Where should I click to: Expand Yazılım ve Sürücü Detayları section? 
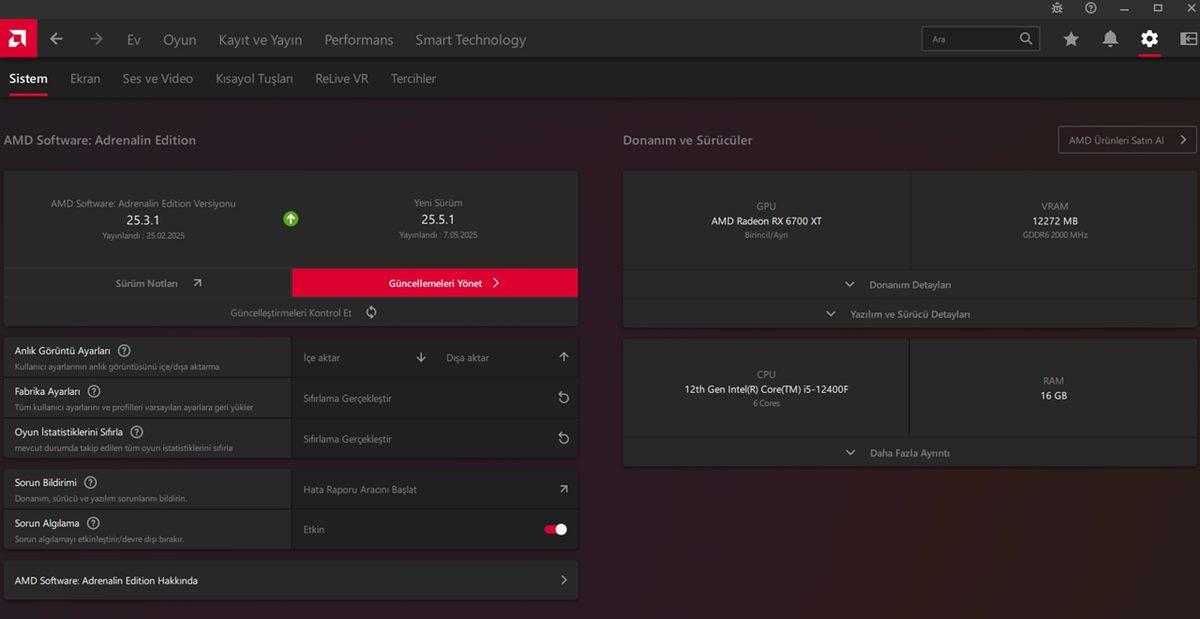tap(909, 314)
